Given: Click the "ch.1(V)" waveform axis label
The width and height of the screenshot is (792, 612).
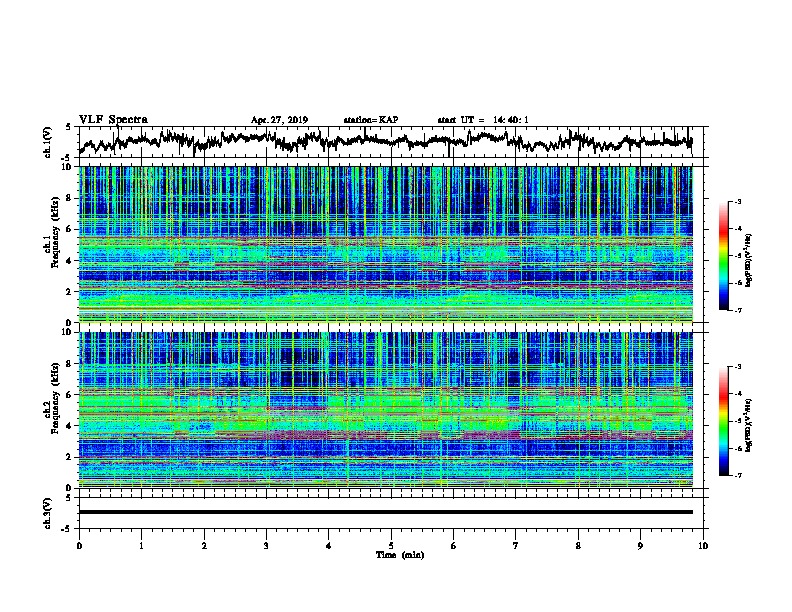Looking at the screenshot, I should (x=48, y=142).
